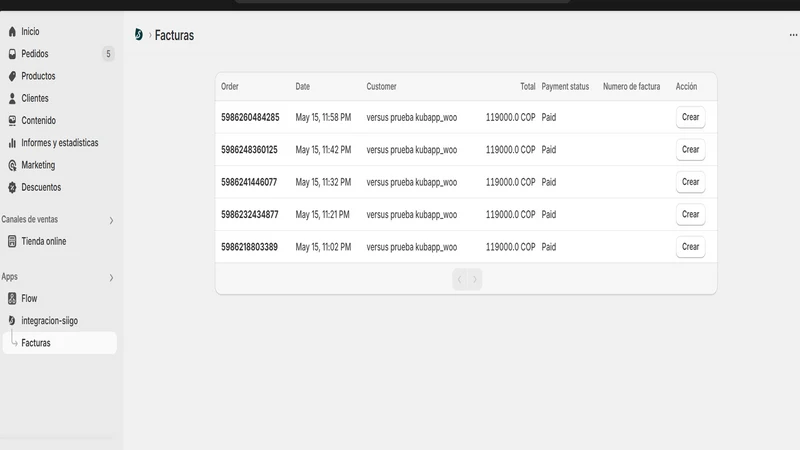
Task: Click the Informes y estadísticas chart icon
Action: pos(12,143)
